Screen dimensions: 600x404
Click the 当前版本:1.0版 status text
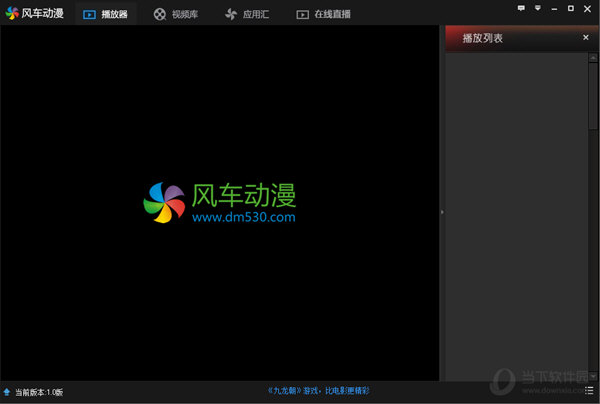[39, 392]
